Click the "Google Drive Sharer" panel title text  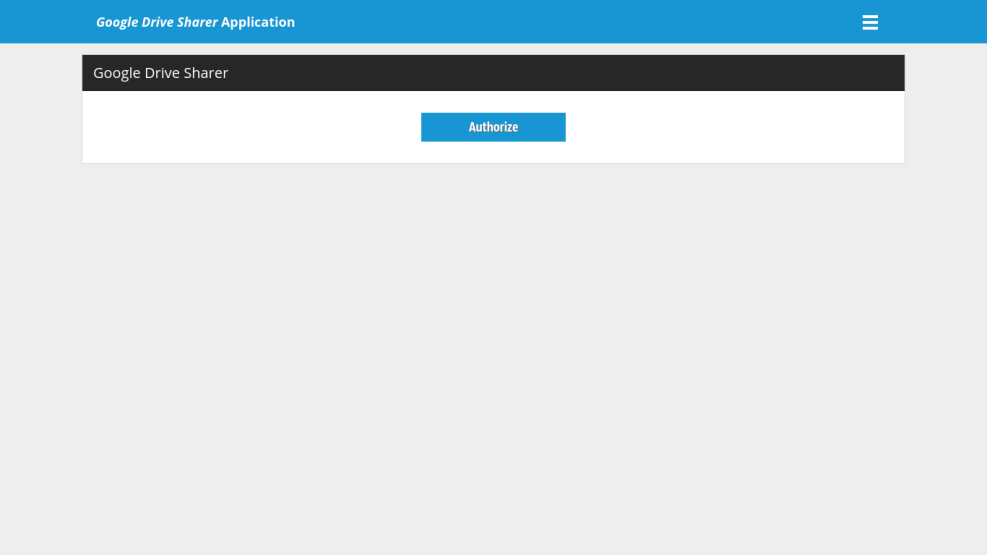coord(161,73)
